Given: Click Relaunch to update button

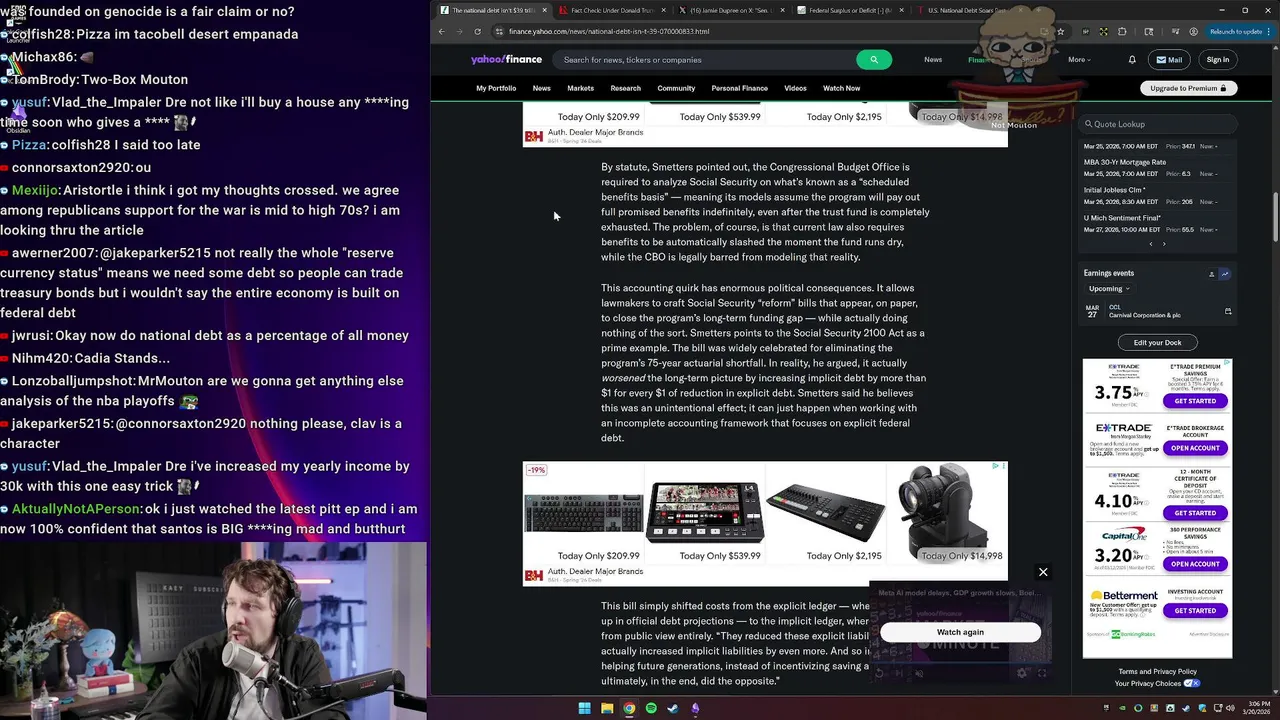Looking at the screenshot, I should 1240,31.
